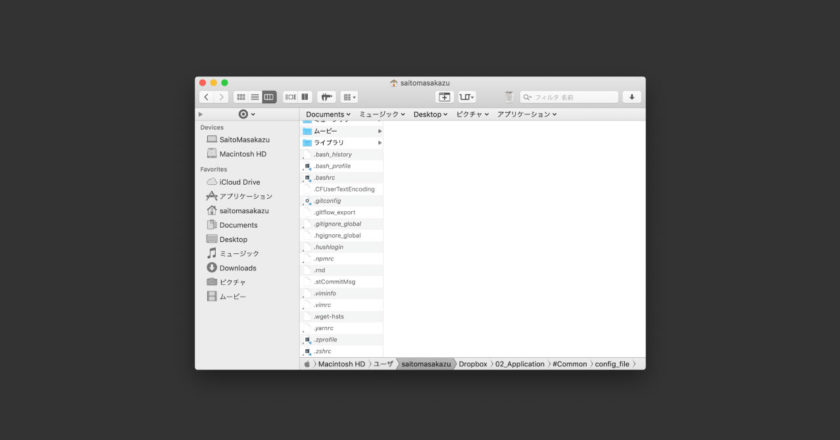Jump to ユーザ in path bar
Screen dimensions: 840x440
pos(383,364)
